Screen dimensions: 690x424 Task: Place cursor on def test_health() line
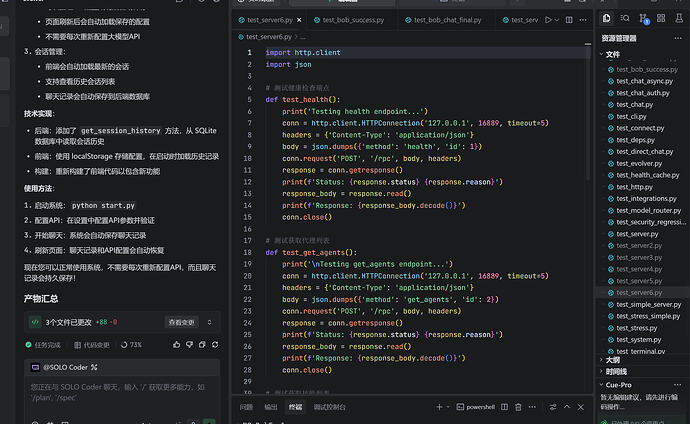click(303, 99)
